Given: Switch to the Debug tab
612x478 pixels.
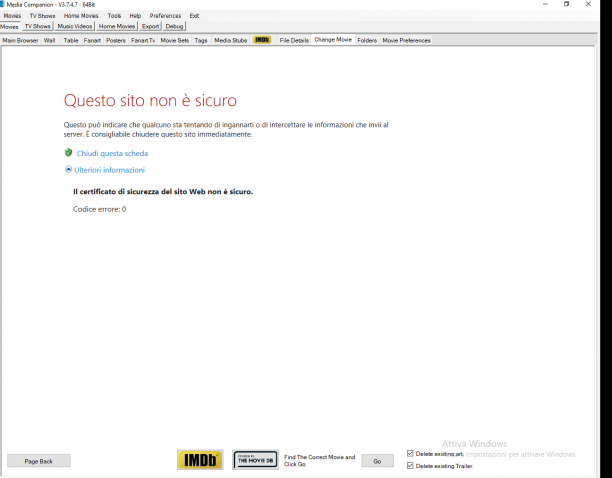Looking at the screenshot, I should (174, 26).
